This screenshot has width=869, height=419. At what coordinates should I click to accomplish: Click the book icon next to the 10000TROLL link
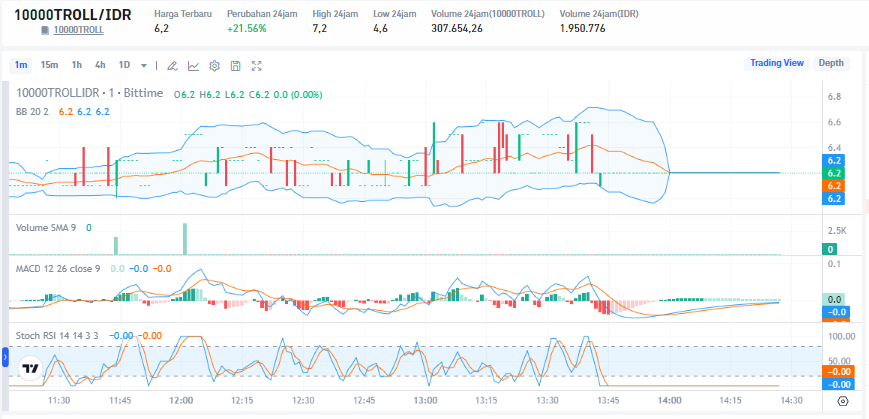click(x=45, y=30)
